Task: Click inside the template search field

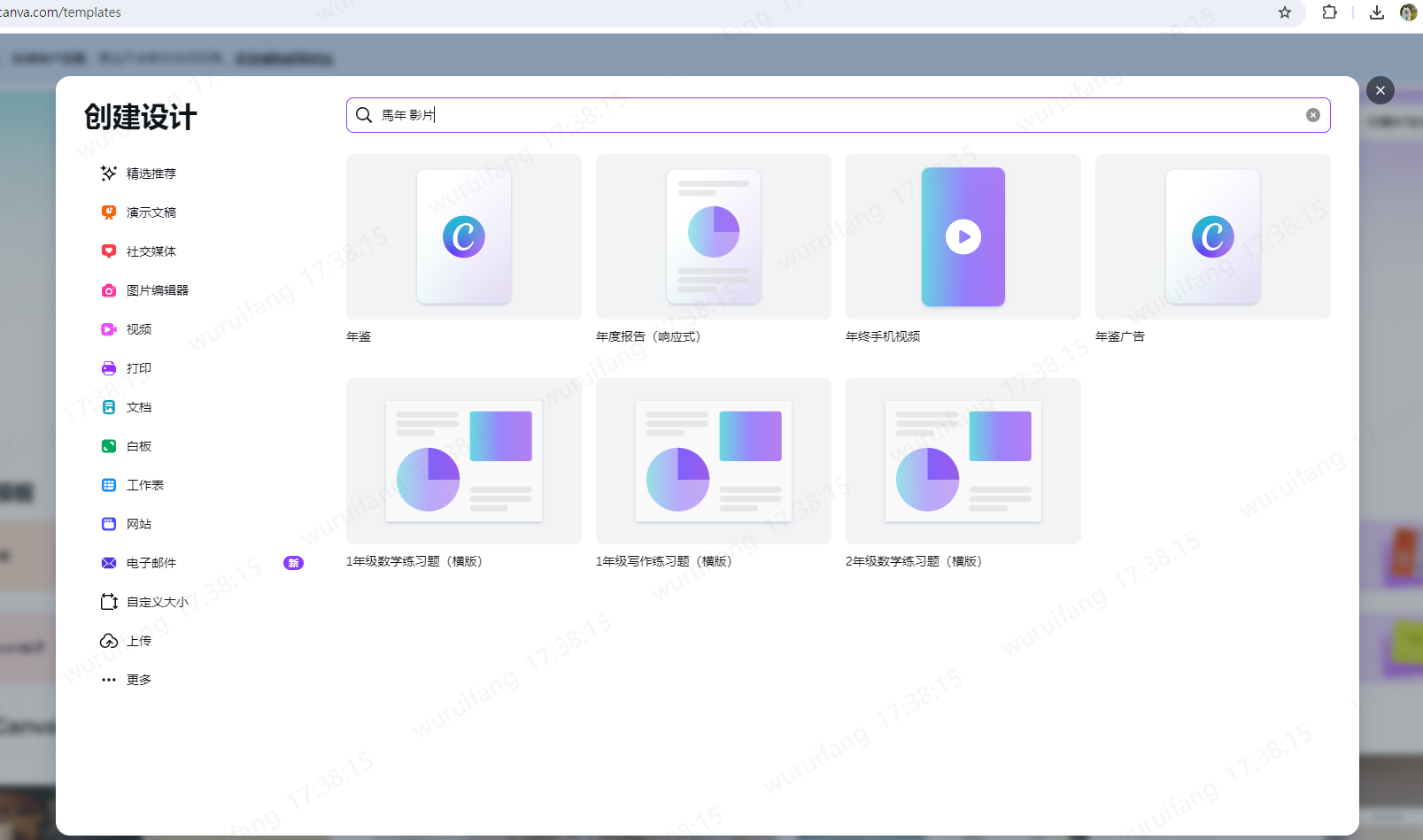Action: click(x=797, y=115)
